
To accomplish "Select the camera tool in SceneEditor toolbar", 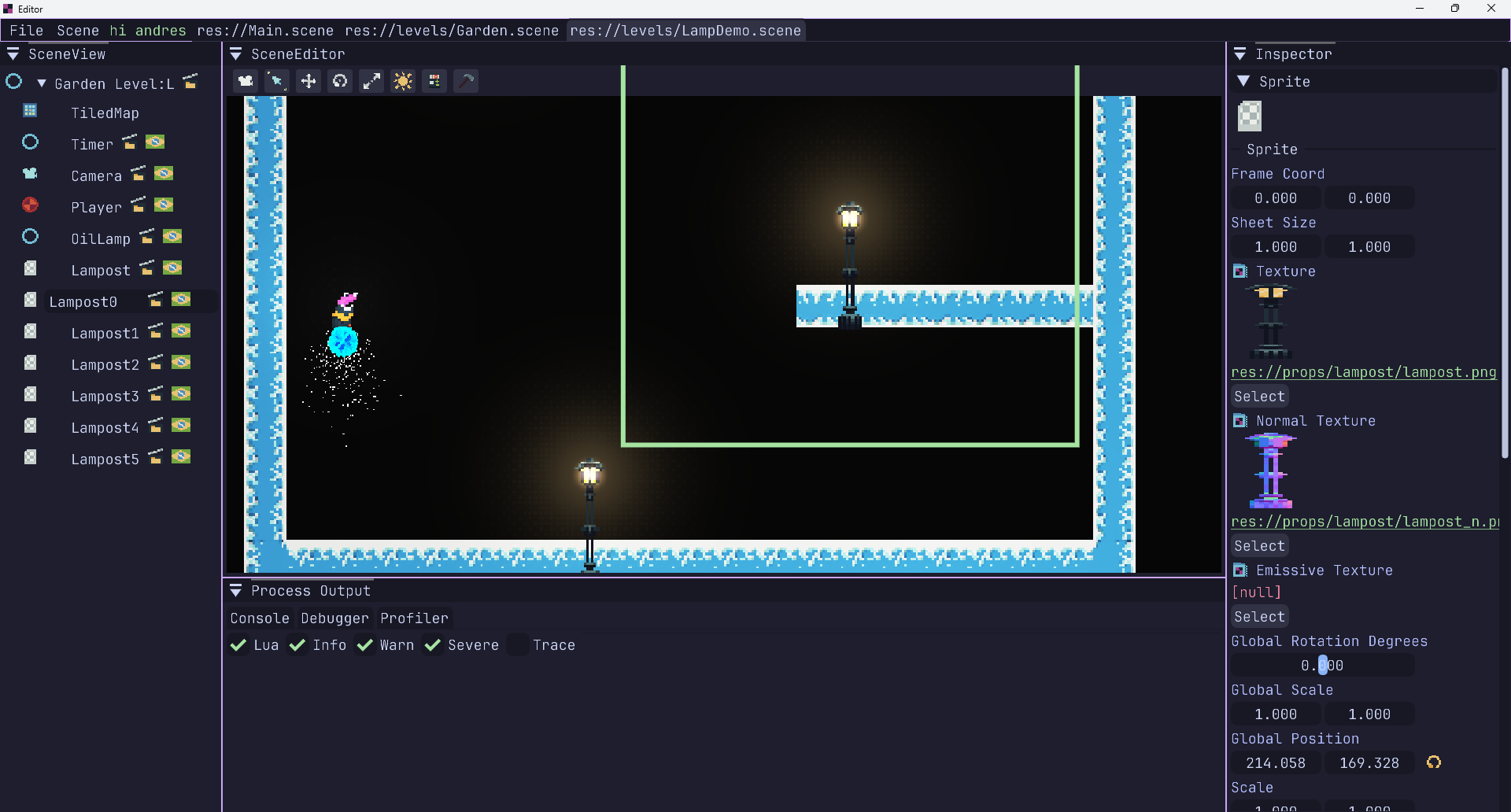I will 246,81.
